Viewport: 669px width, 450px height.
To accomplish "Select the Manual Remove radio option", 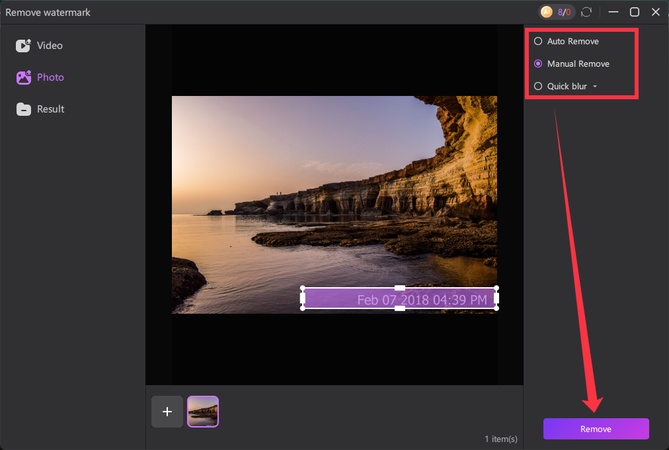I will coord(571,64).
